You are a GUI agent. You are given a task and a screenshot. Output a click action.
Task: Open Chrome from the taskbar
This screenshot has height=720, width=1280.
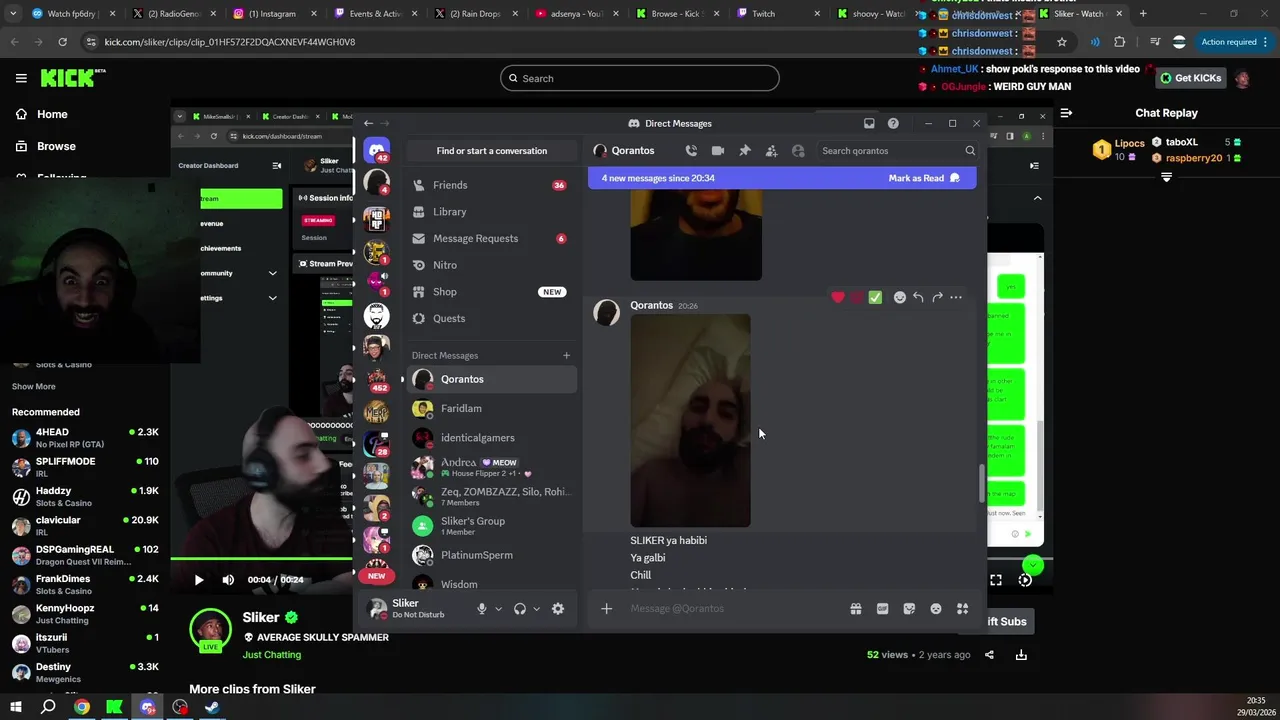[82, 707]
